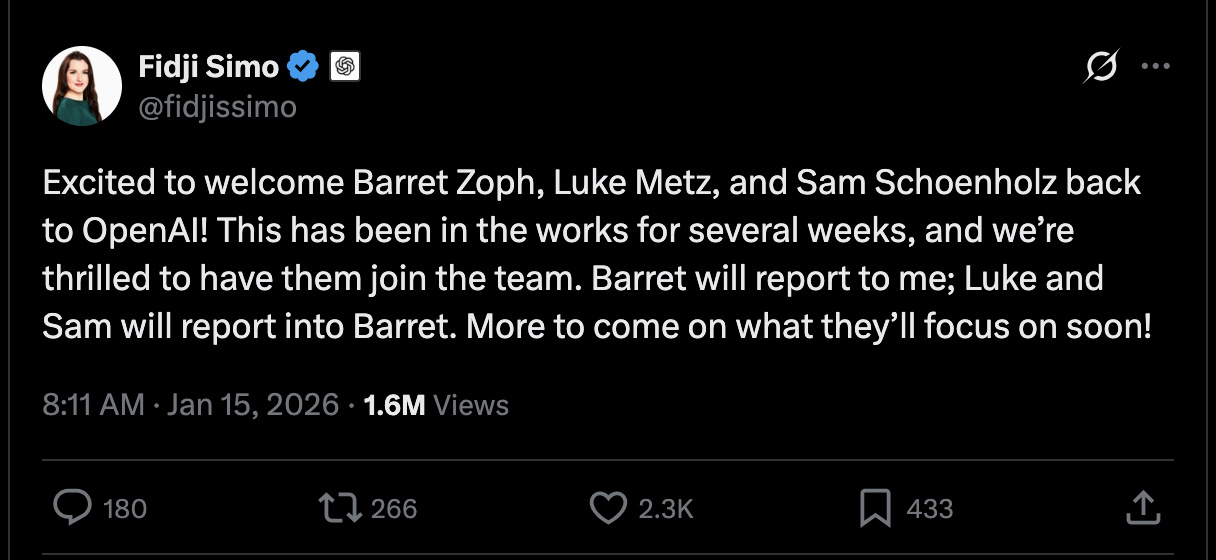Screen dimensions: 1216x560
Task: Click the 266 reposts count
Action: [x=394, y=509]
